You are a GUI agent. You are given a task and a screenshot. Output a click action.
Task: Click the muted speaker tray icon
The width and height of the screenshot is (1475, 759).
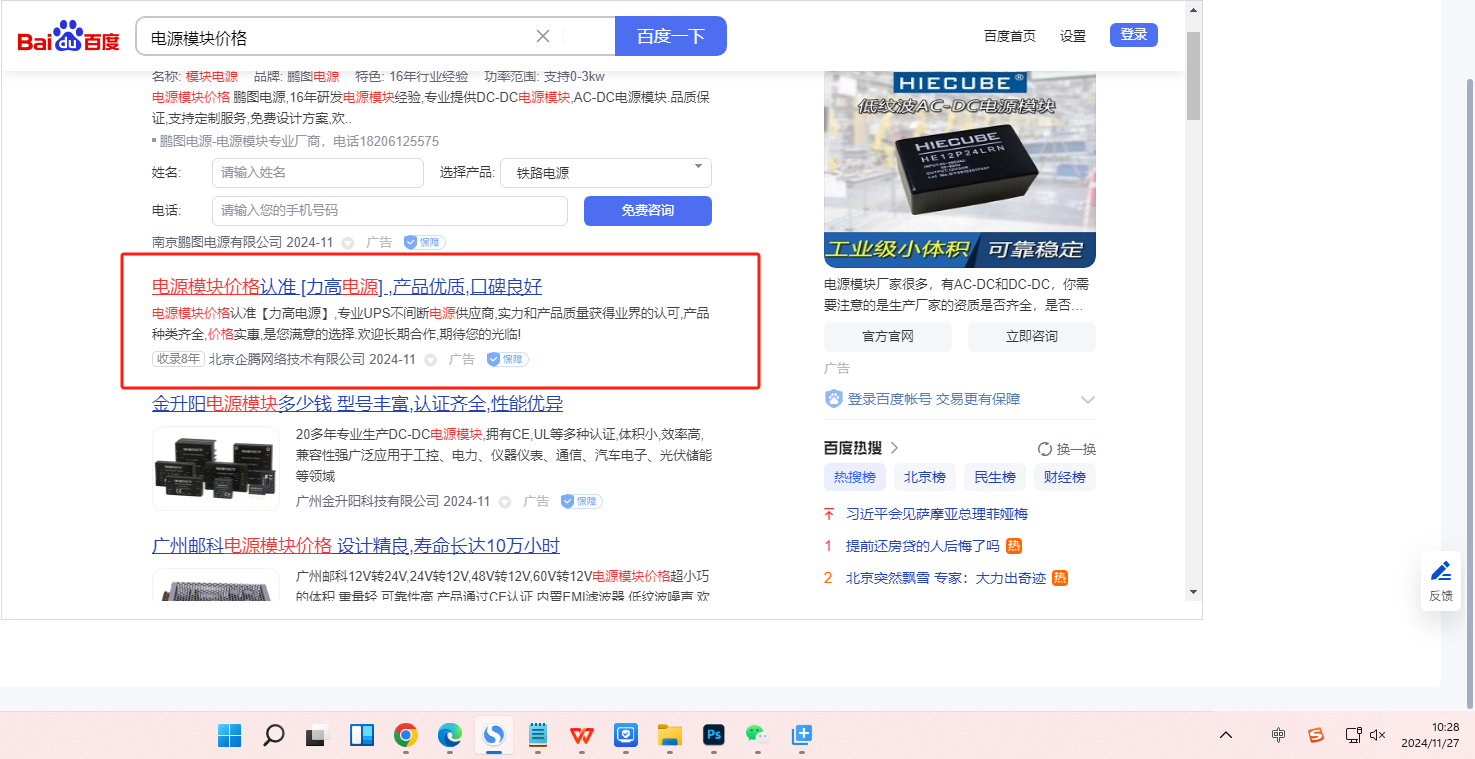point(1378,735)
